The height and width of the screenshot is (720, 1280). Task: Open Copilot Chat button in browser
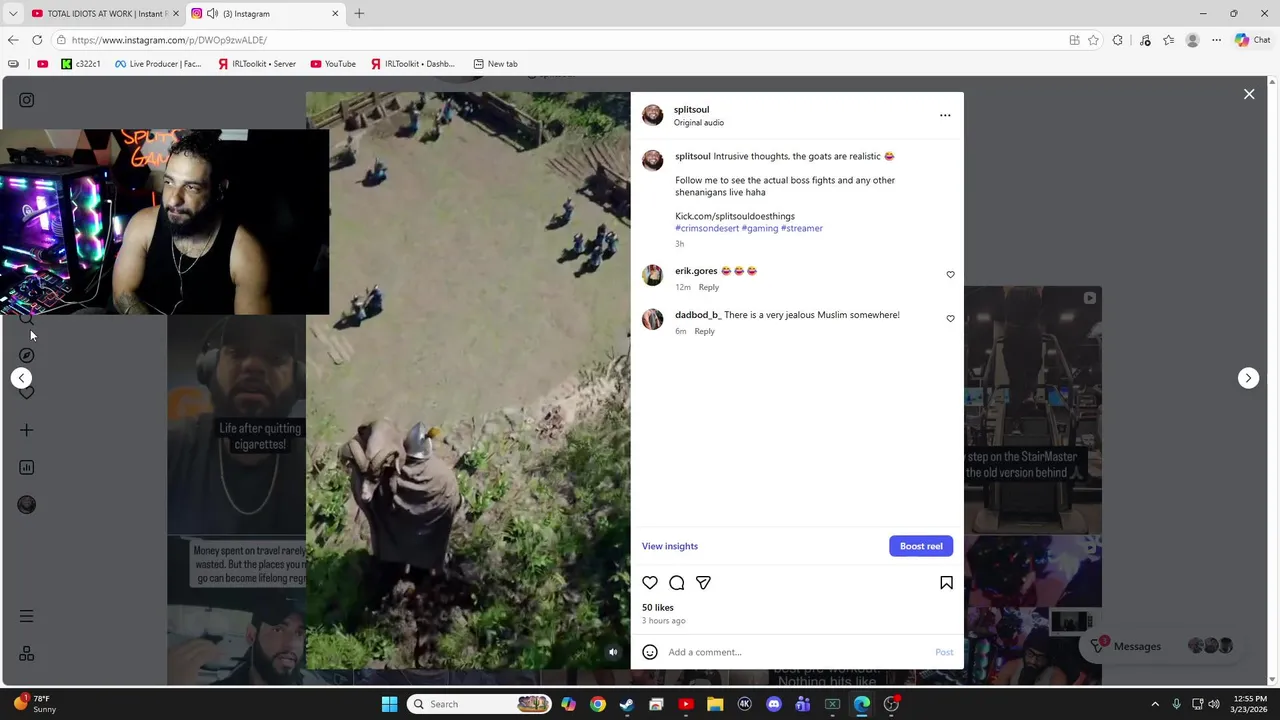pyautogui.click(x=1252, y=40)
